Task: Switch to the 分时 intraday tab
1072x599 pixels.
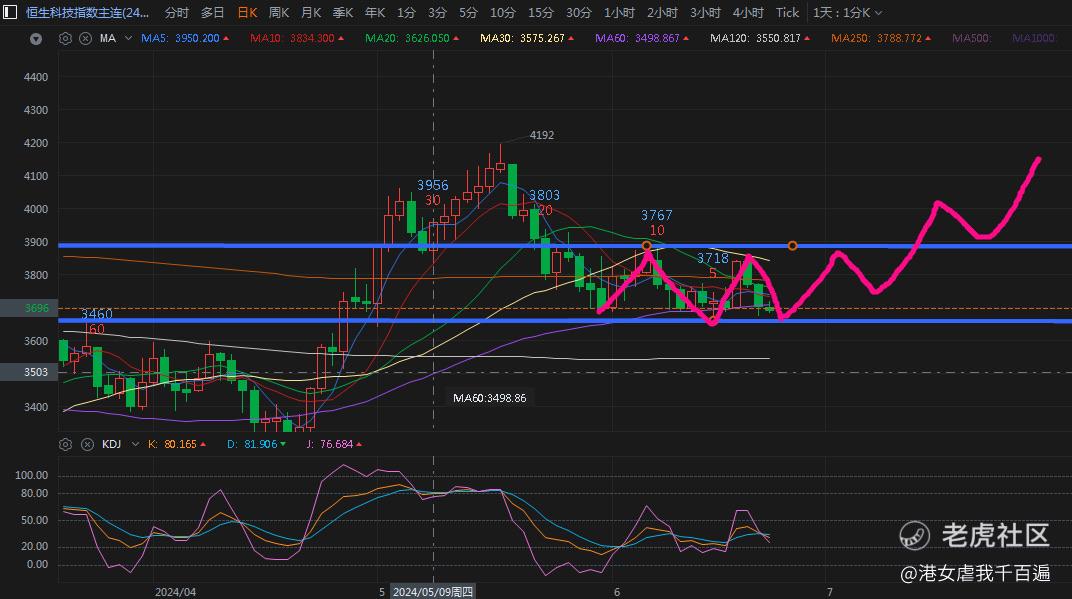Action: point(176,13)
